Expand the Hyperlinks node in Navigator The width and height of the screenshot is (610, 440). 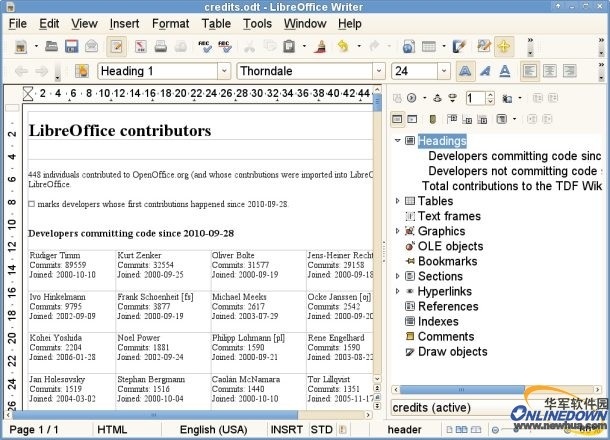pos(398,291)
